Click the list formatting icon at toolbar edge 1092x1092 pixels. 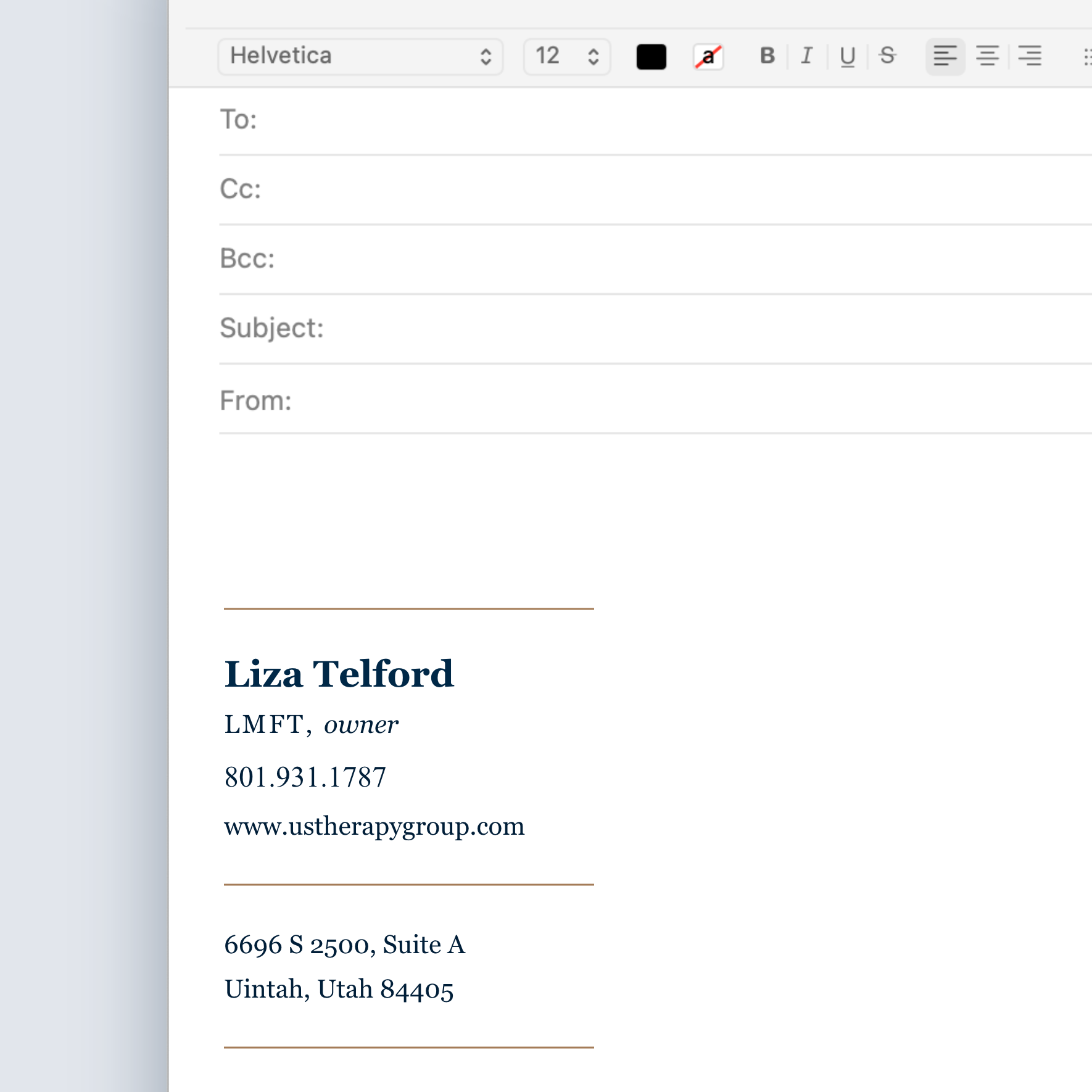click(1087, 56)
